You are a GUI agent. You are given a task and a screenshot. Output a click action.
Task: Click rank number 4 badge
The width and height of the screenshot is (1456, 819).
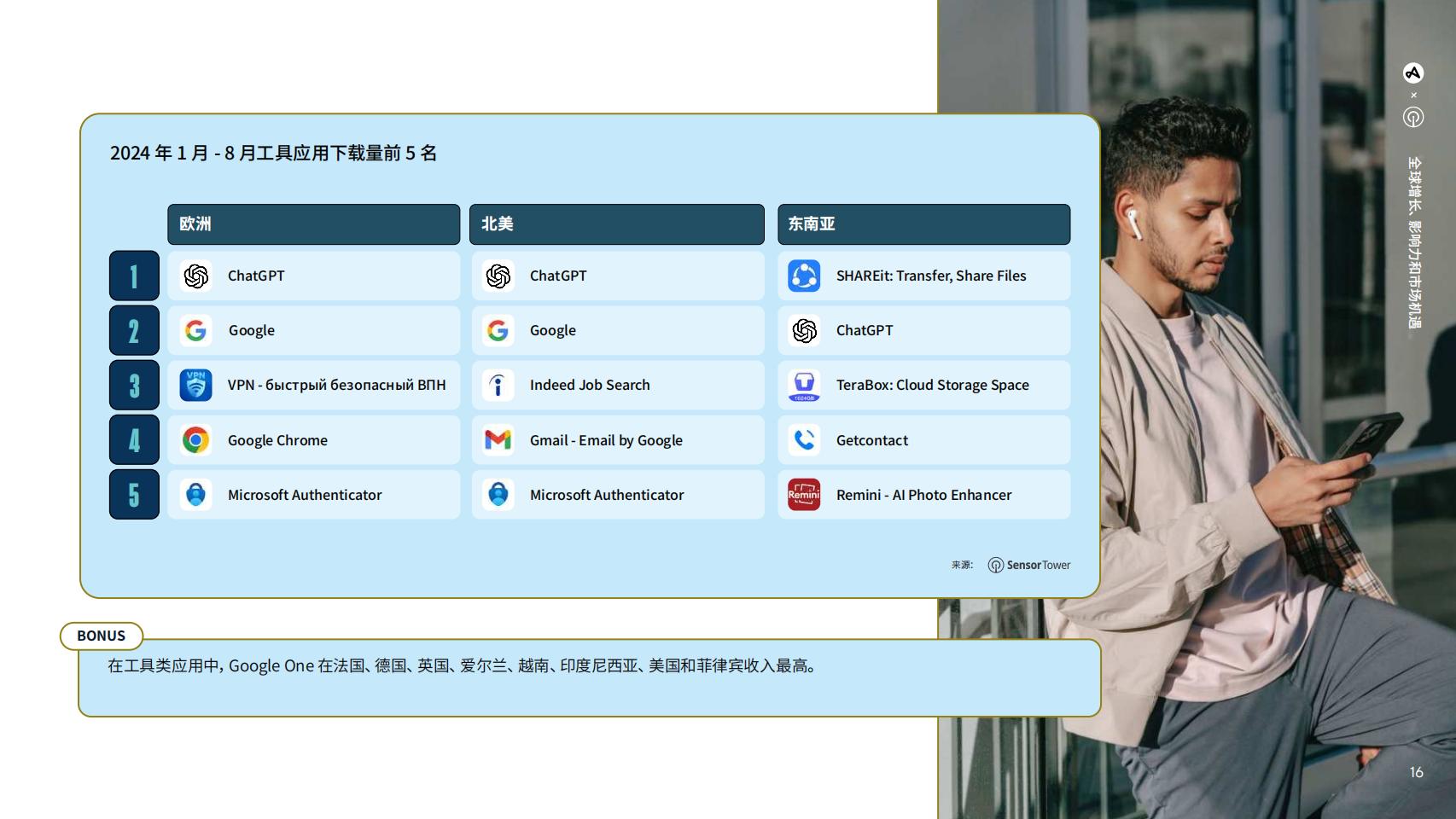pos(134,440)
